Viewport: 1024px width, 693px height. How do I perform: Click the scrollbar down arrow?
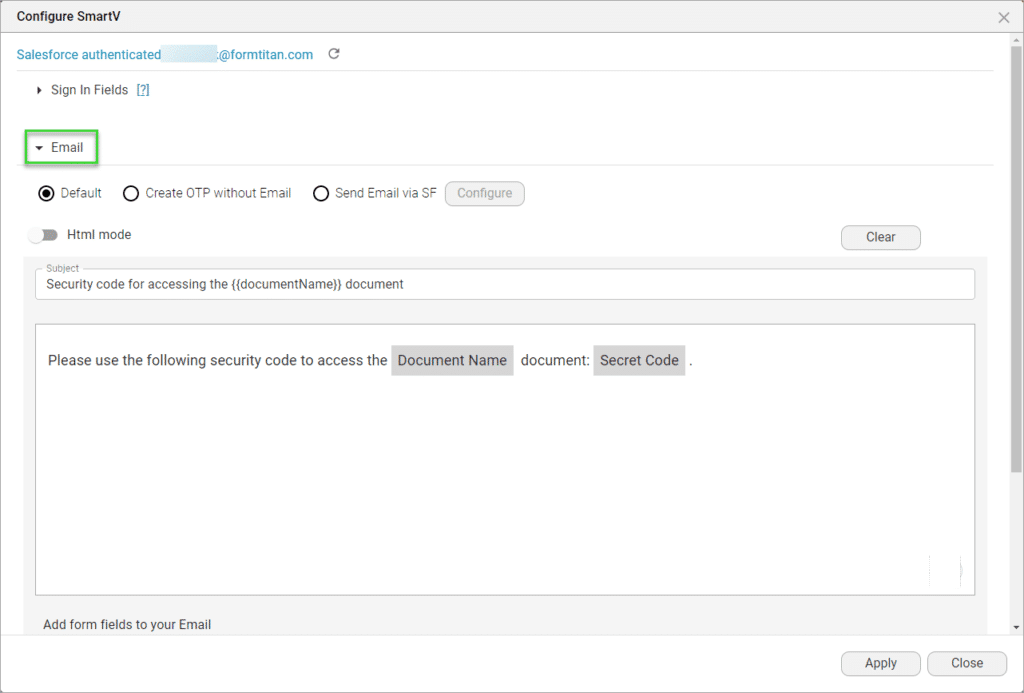pyautogui.click(x=1017, y=626)
